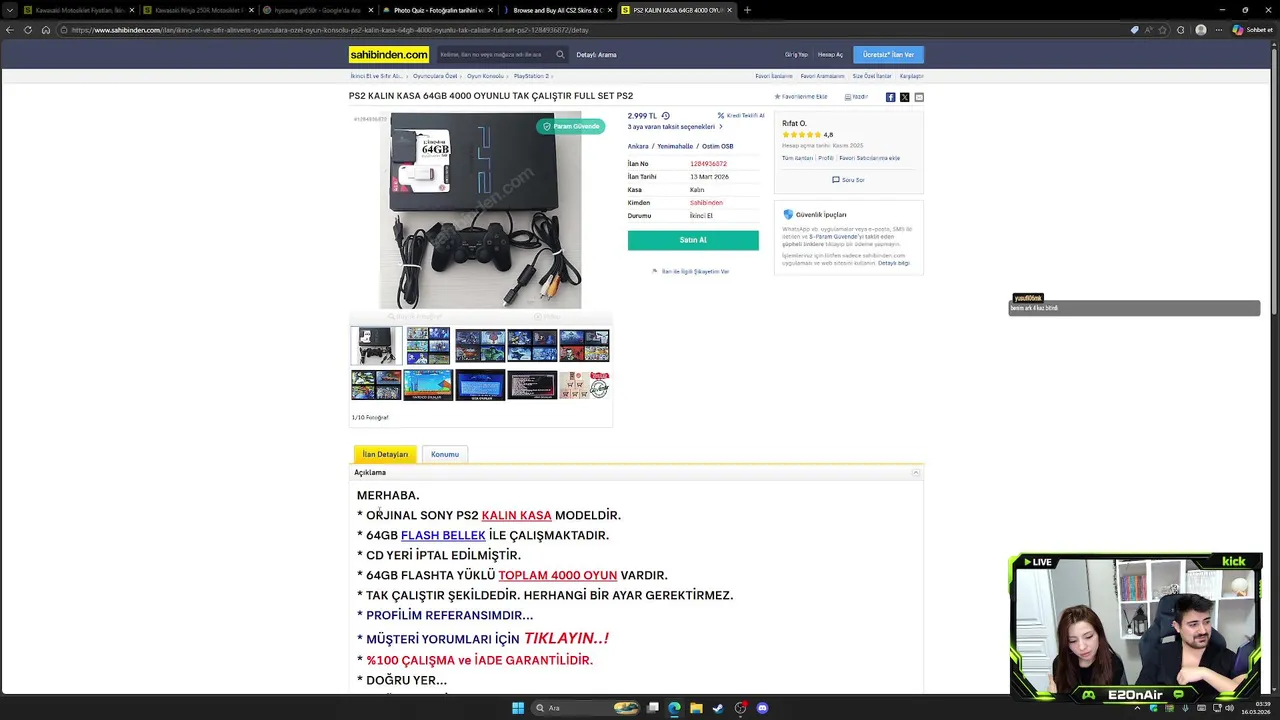This screenshot has width=1280, height=720.
Task: Click TIKLAYIN customer reviews link
Action: (x=566, y=638)
